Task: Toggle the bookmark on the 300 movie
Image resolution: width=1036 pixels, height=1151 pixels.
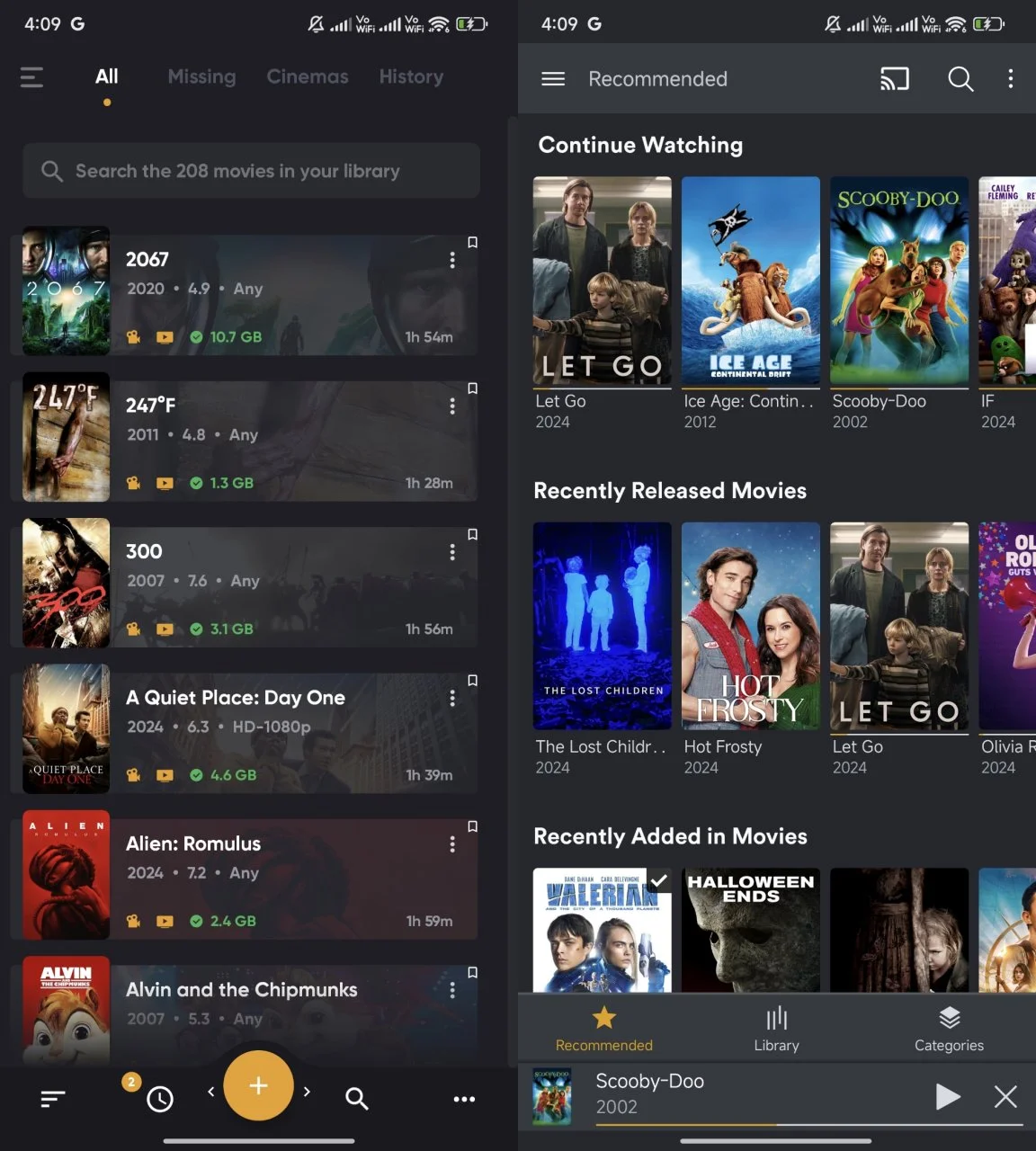Action: click(x=473, y=534)
